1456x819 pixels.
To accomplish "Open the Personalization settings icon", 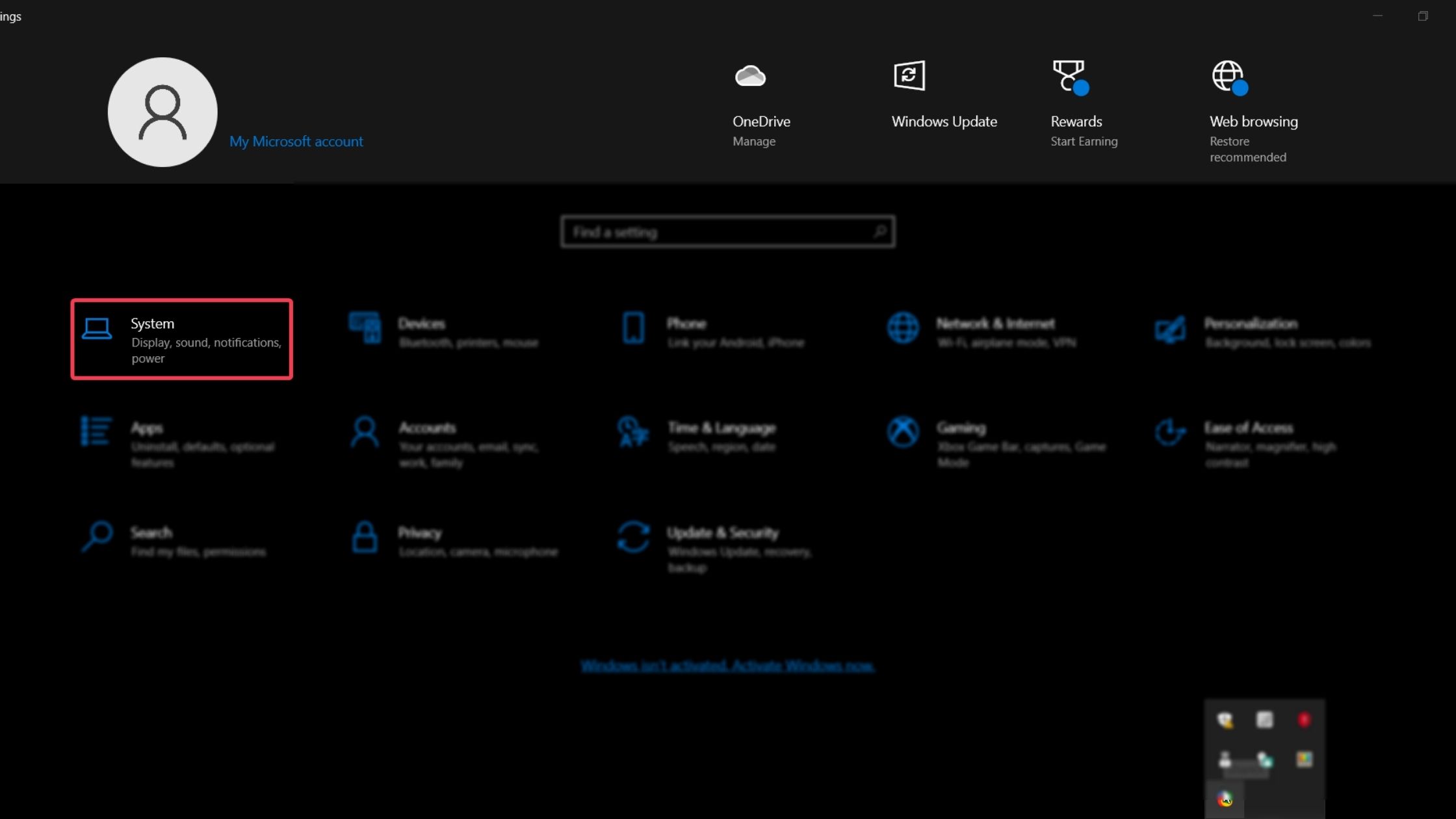I will [1170, 329].
